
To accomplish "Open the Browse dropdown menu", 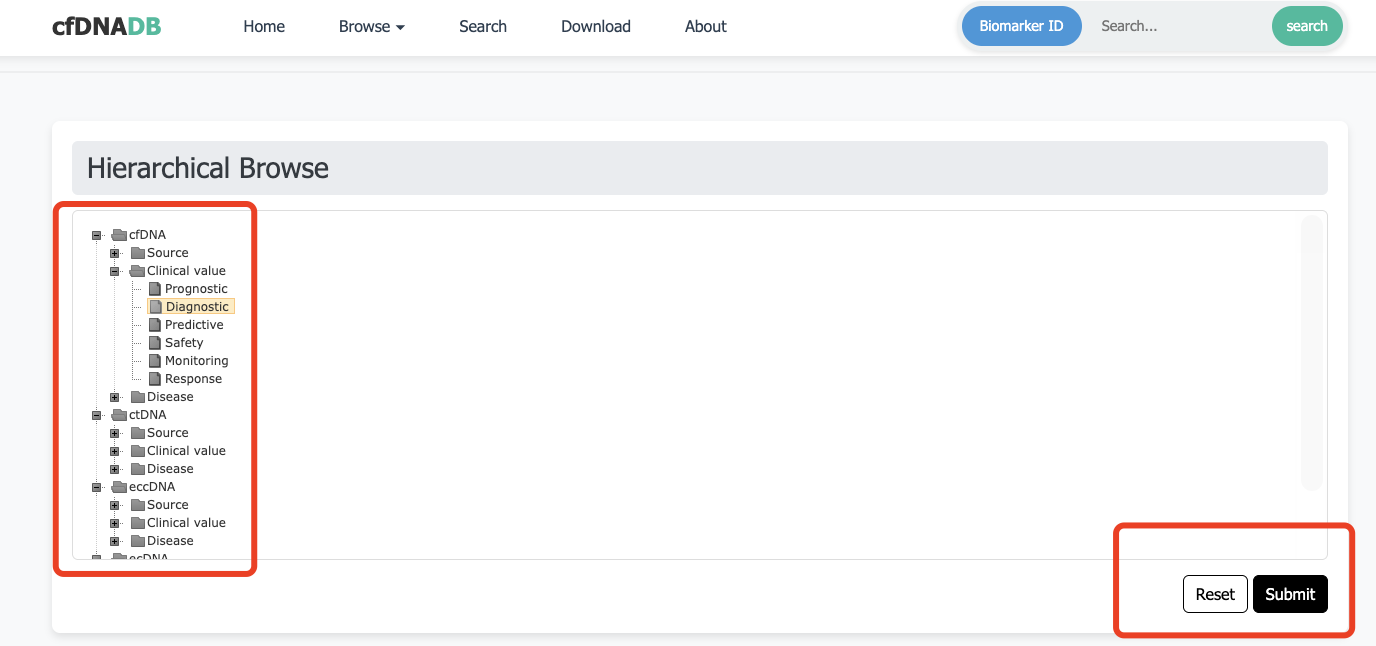I will [x=372, y=27].
